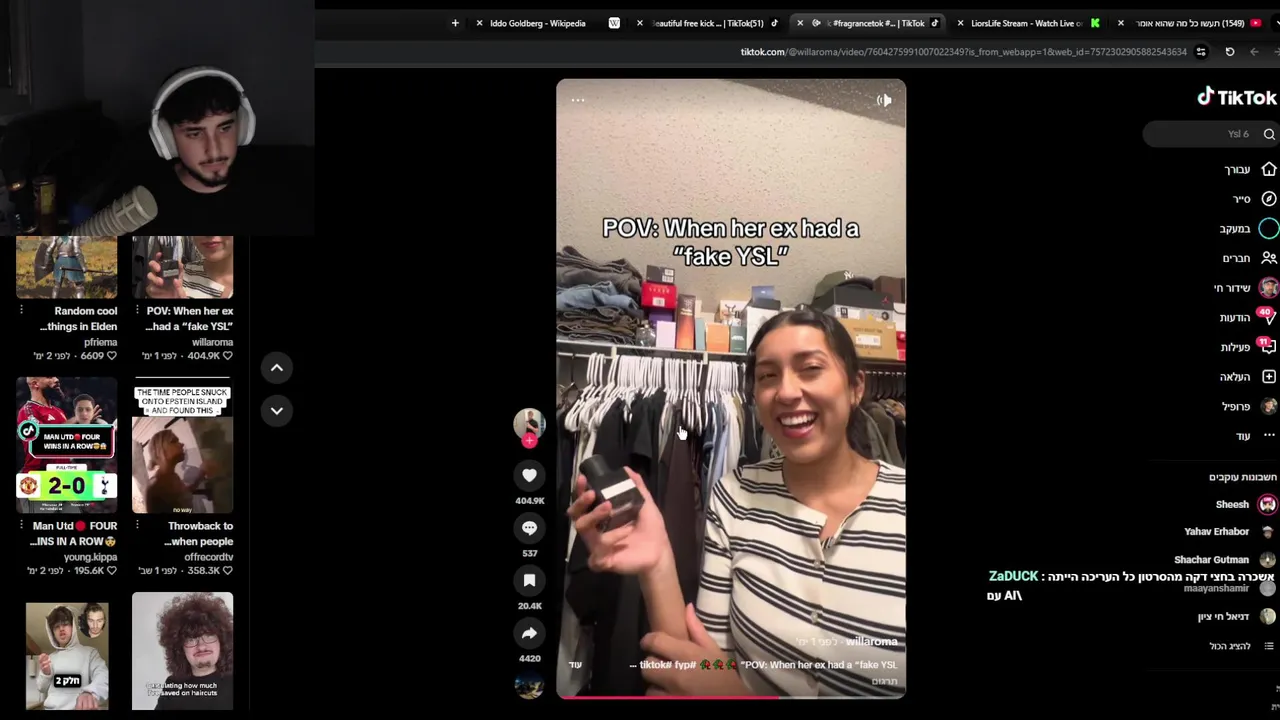1280x720 pixels.
Task: Open options dots for the 'Random cool things' video
Action: coord(21,310)
